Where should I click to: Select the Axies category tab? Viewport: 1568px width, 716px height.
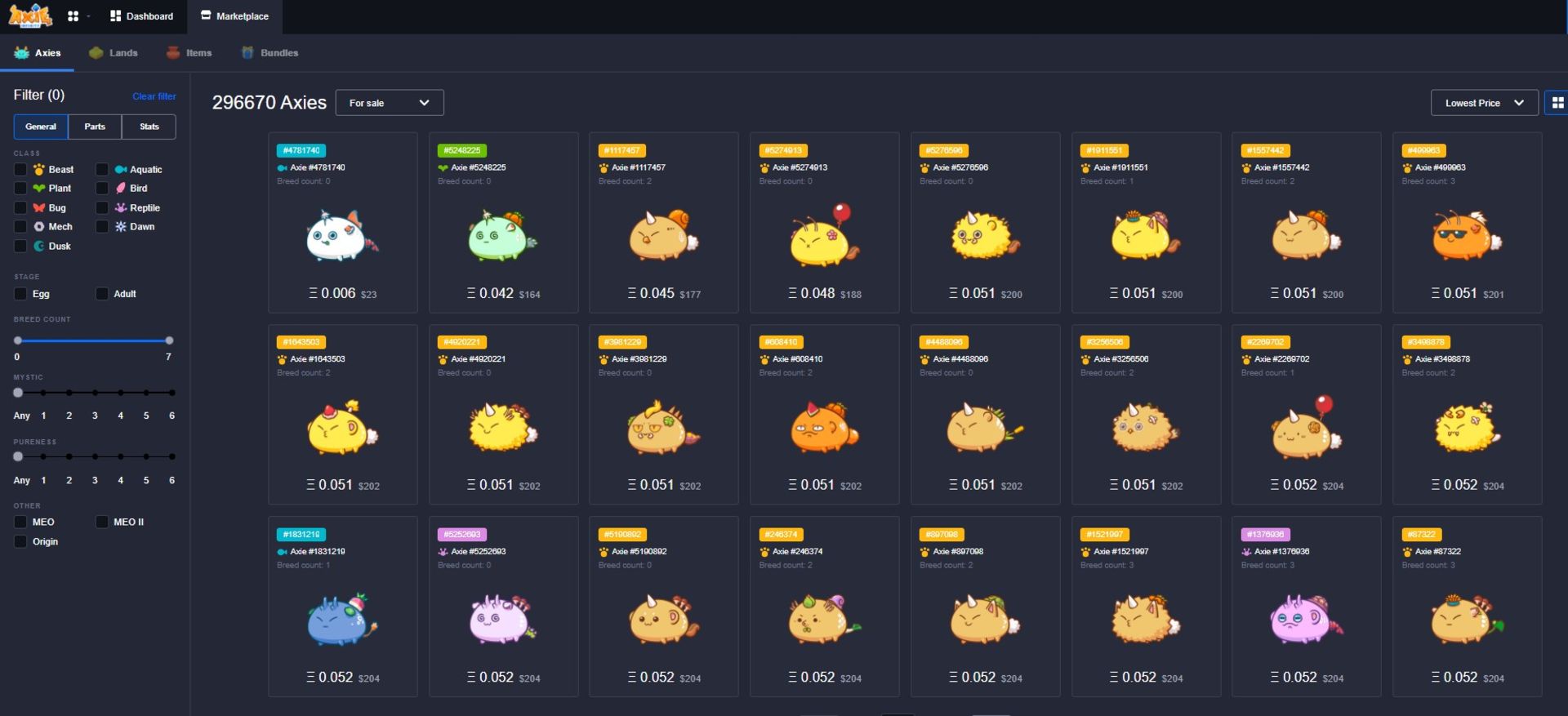[x=38, y=53]
